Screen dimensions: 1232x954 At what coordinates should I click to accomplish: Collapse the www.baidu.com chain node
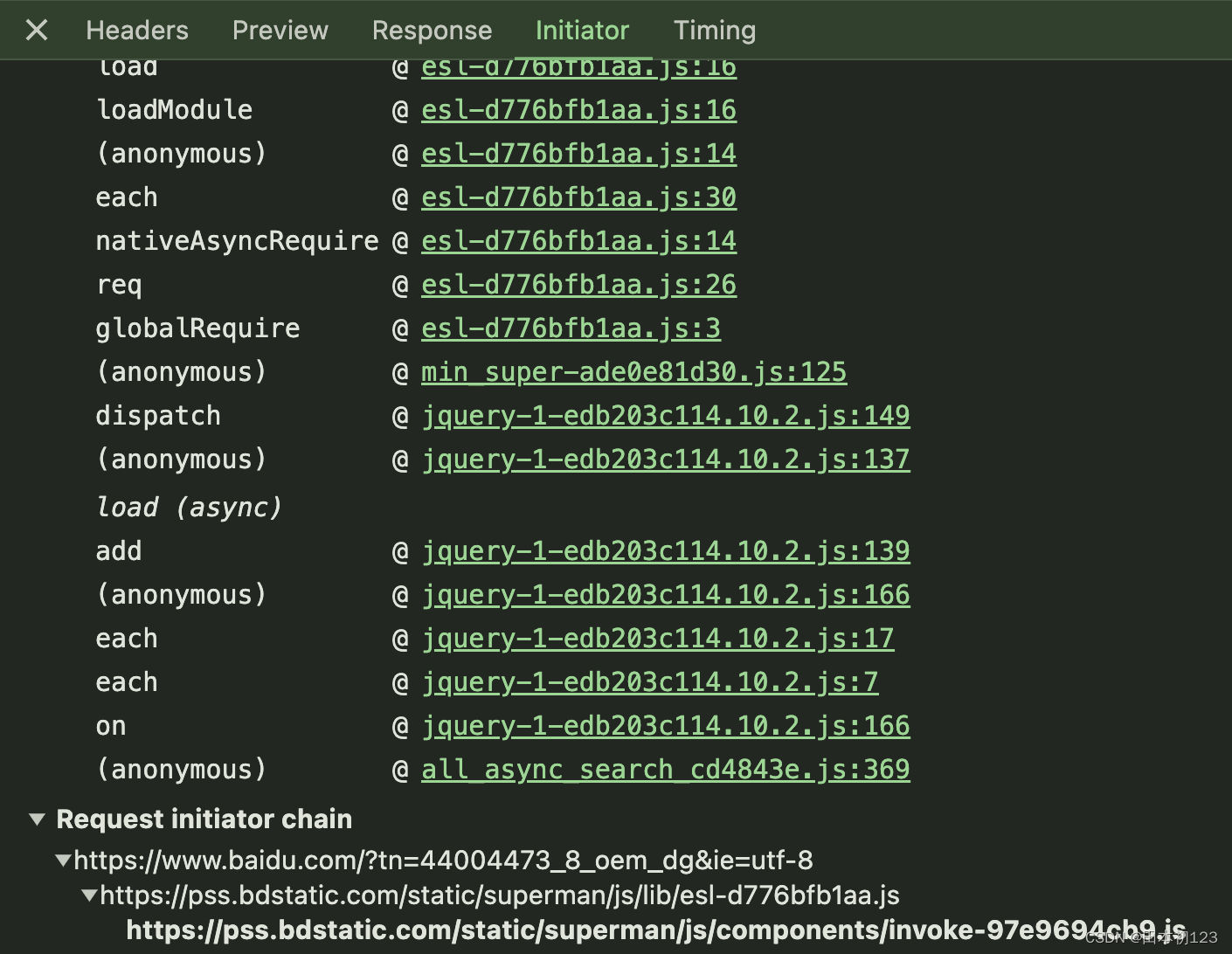[x=63, y=861]
